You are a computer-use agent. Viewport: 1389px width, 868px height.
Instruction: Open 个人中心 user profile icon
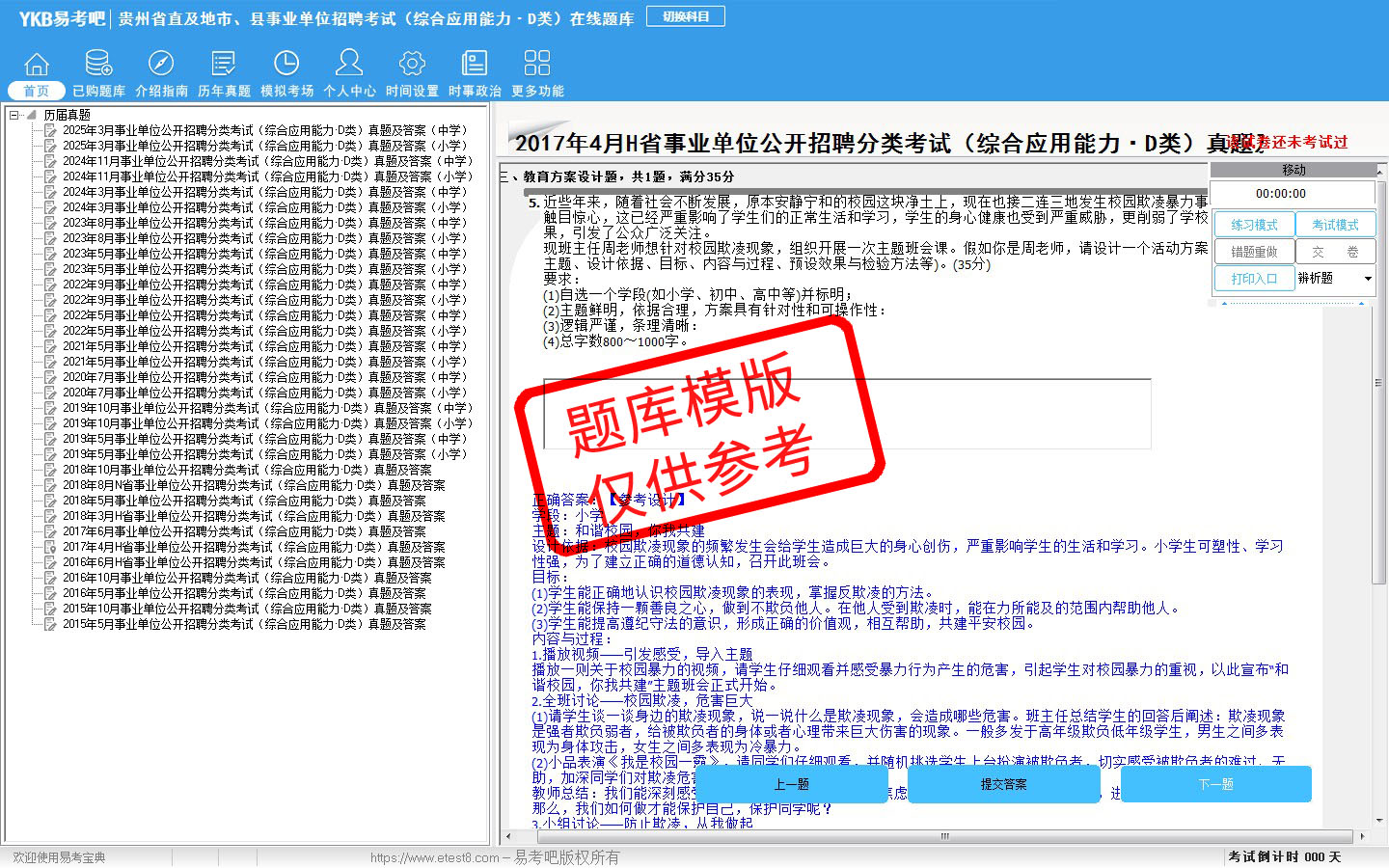[x=349, y=65]
